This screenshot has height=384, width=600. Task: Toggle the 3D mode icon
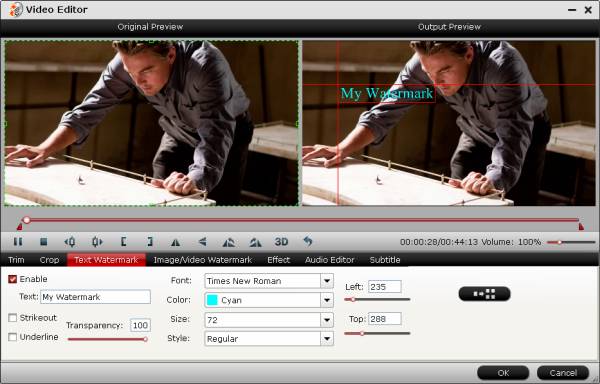281,242
